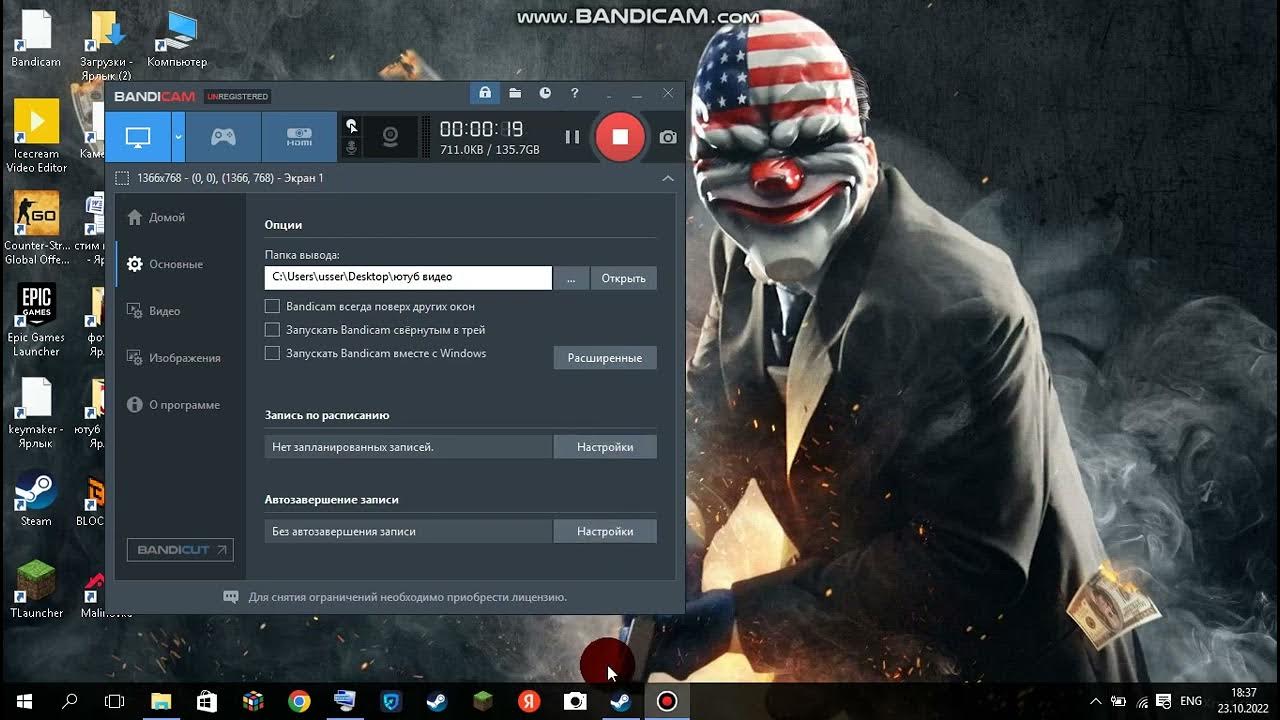1280x720 pixels.
Task: Open Yandex browser from the taskbar
Action: (x=528, y=701)
